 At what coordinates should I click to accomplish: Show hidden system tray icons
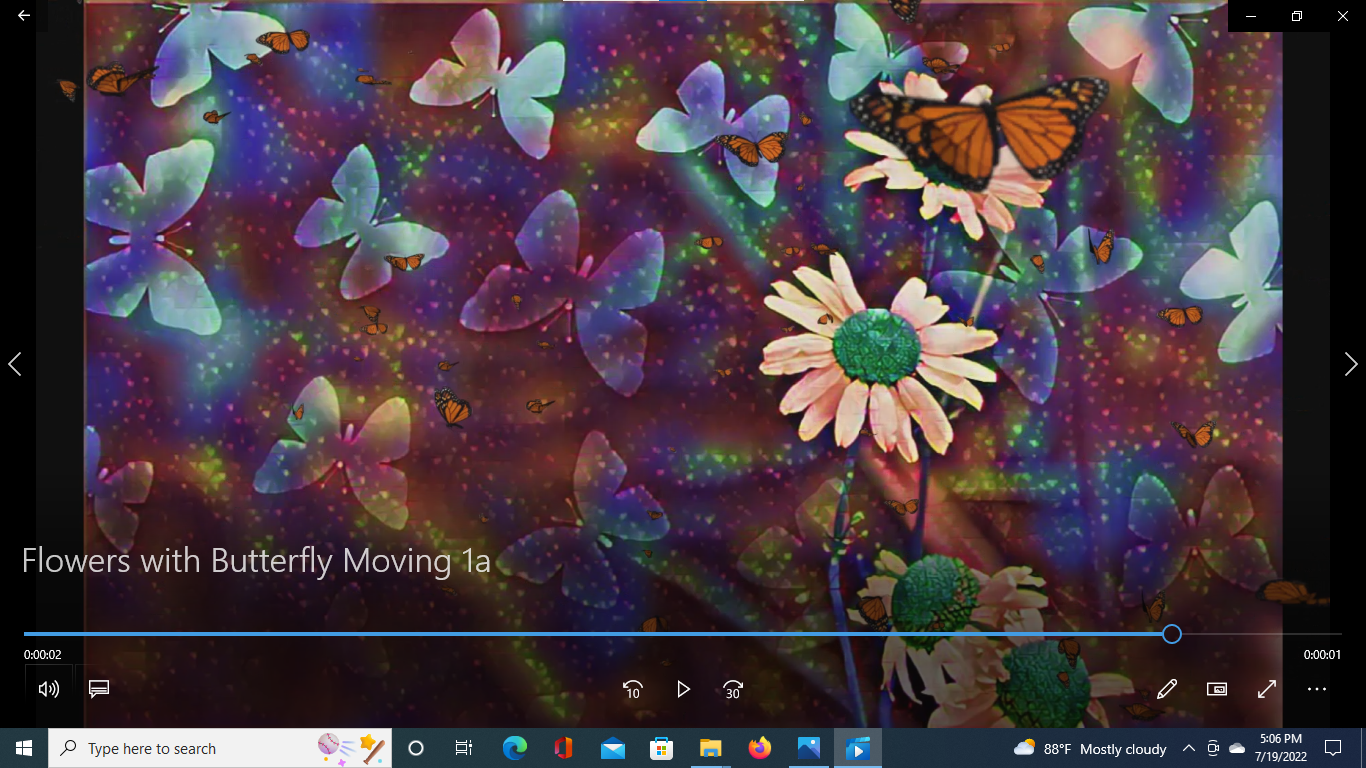(1189, 748)
